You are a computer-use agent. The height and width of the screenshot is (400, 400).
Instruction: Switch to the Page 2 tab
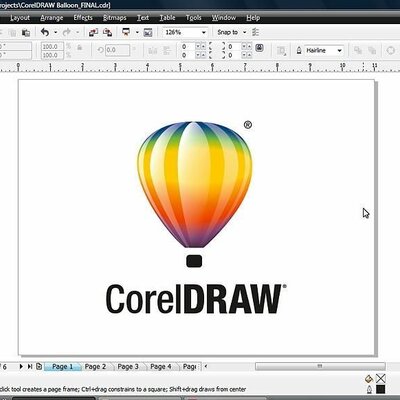pos(95,367)
